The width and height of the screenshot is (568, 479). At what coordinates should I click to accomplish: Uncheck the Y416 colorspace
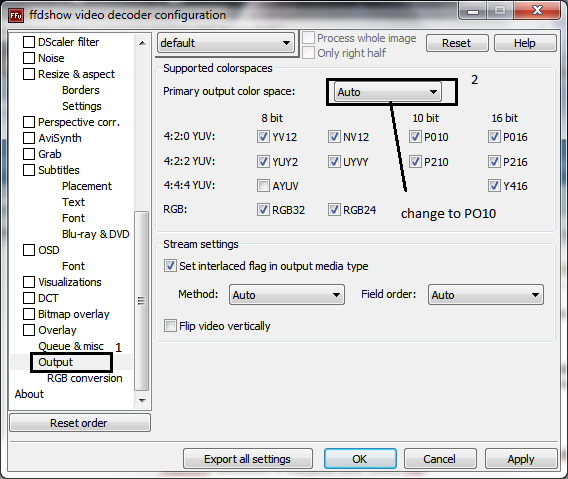[494, 186]
